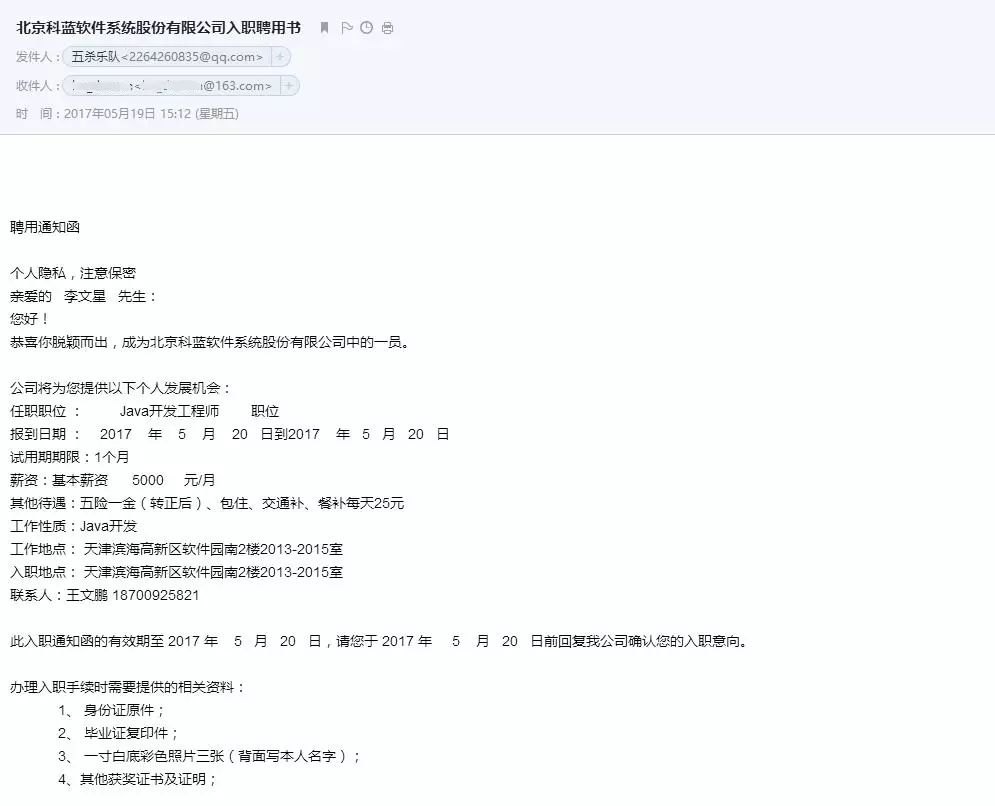Select list item 4、其他获奖证书及证明
The height and width of the screenshot is (806, 995).
[138, 779]
